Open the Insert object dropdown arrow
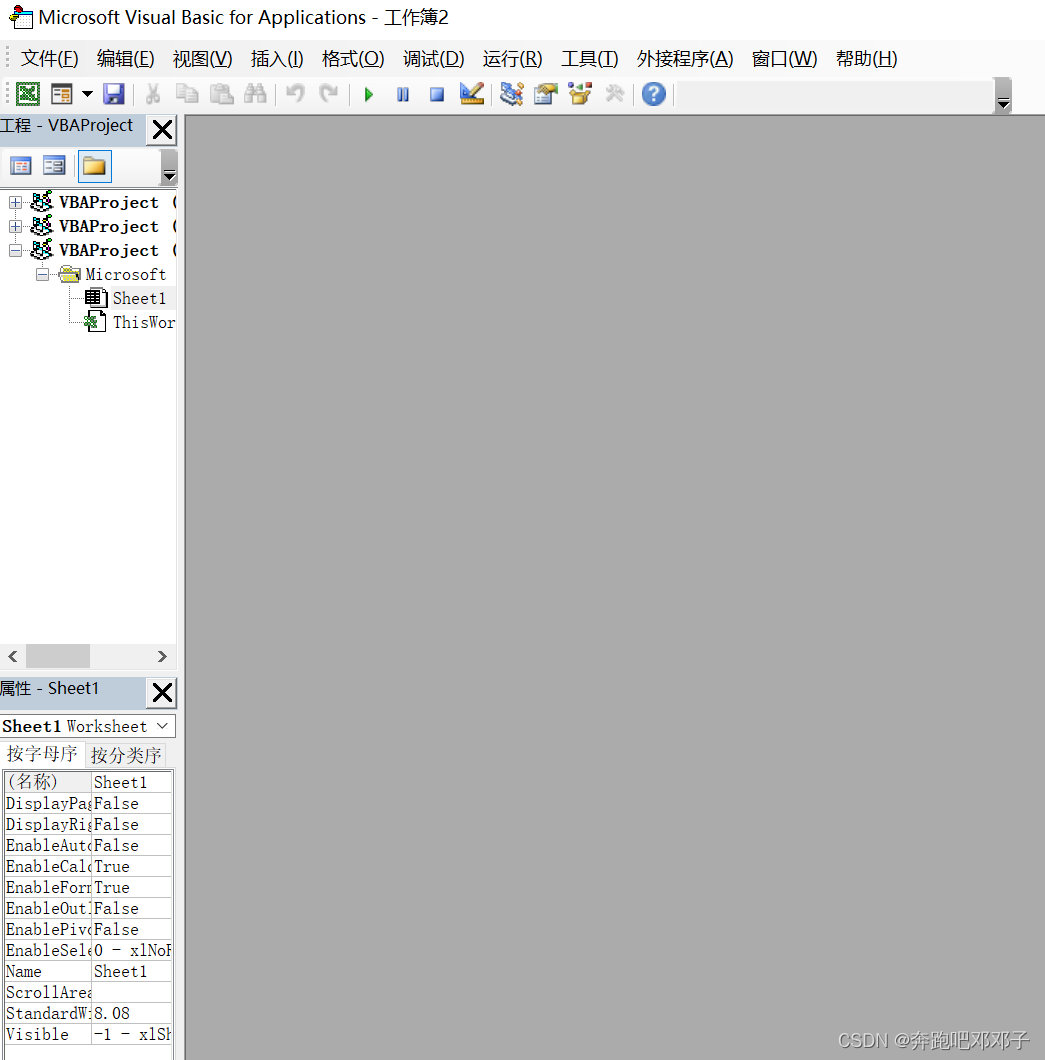Image resolution: width=1045 pixels, height=1060 pixels. pyautogui.click(x=87, y=94)
